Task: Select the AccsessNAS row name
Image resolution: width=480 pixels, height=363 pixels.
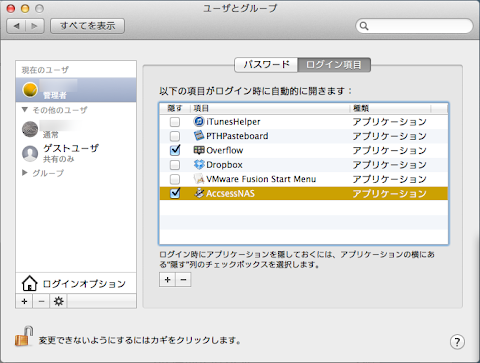Action: click(230, 193)
